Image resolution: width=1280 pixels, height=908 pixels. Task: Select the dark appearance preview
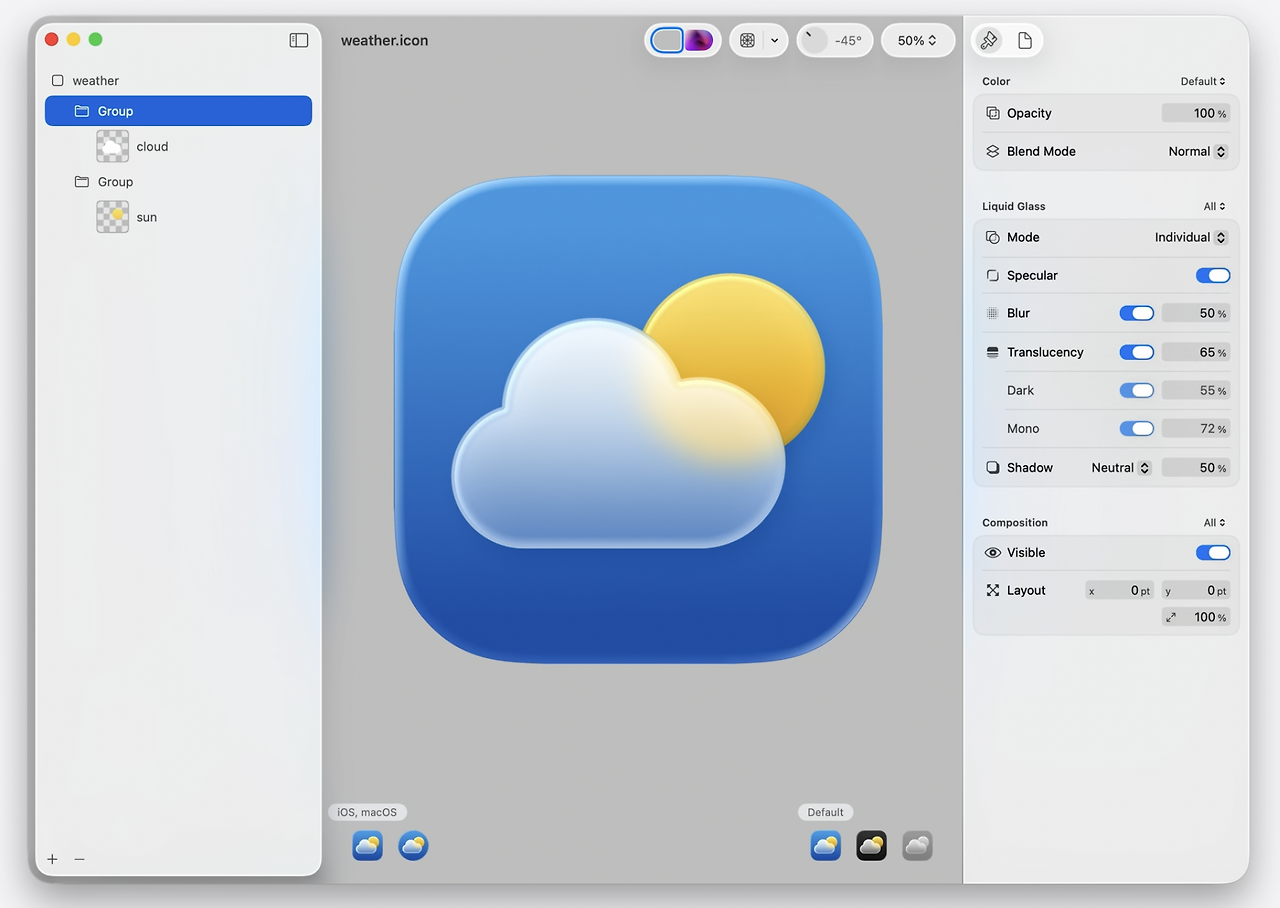871,845
